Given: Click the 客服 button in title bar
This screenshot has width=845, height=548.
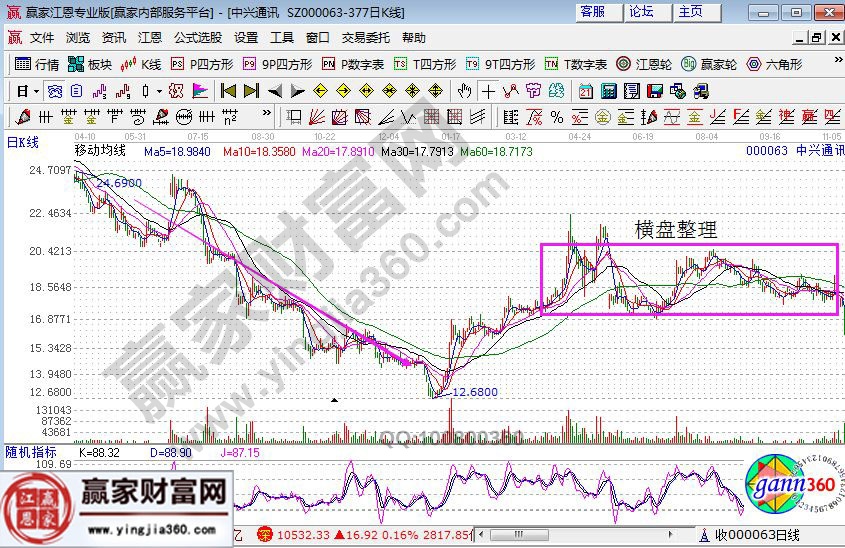Looking at the screenshot, I should coord(592,12).
